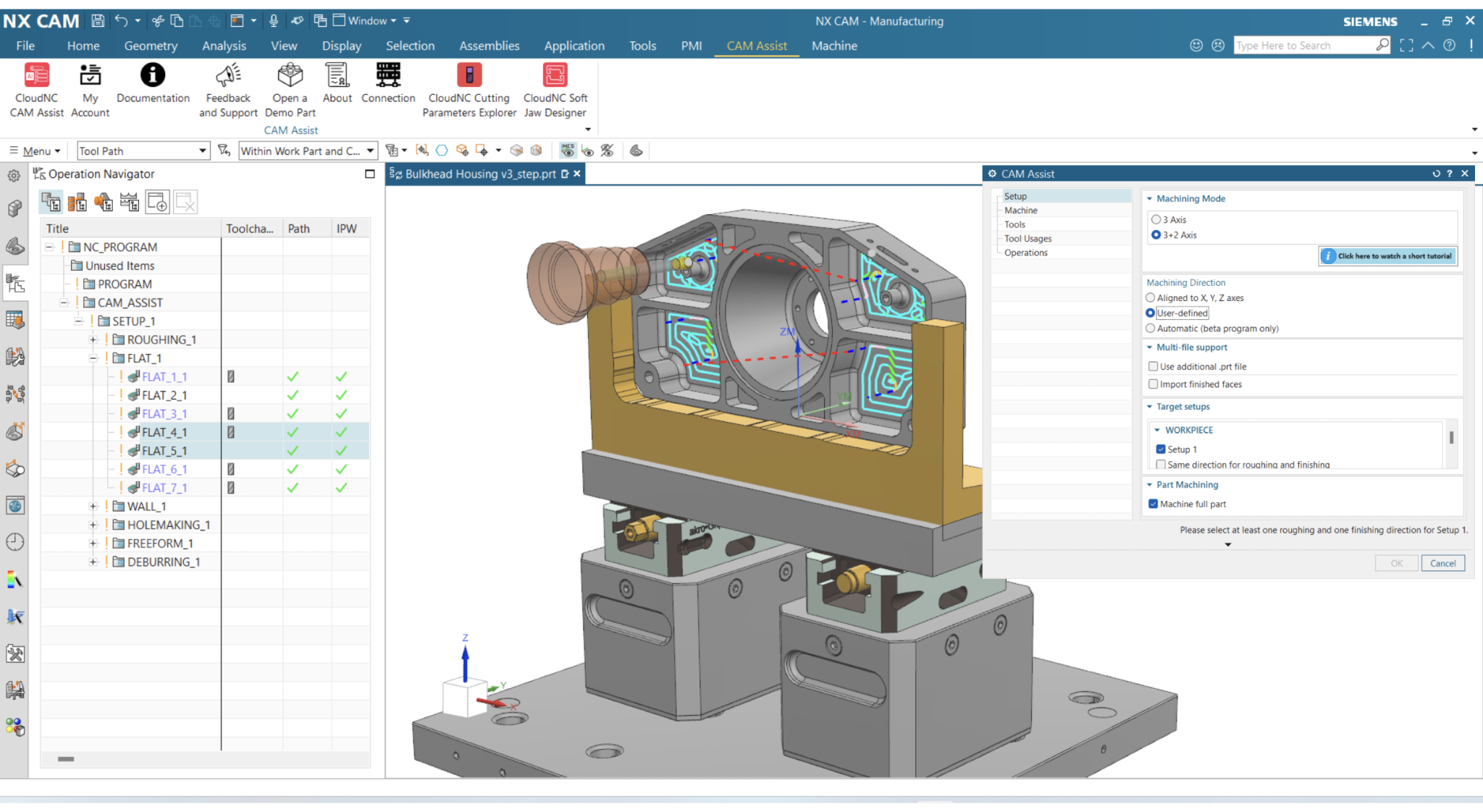Open the Analysis ribbon tab
Screen dimensions: 1483x812
224,46
